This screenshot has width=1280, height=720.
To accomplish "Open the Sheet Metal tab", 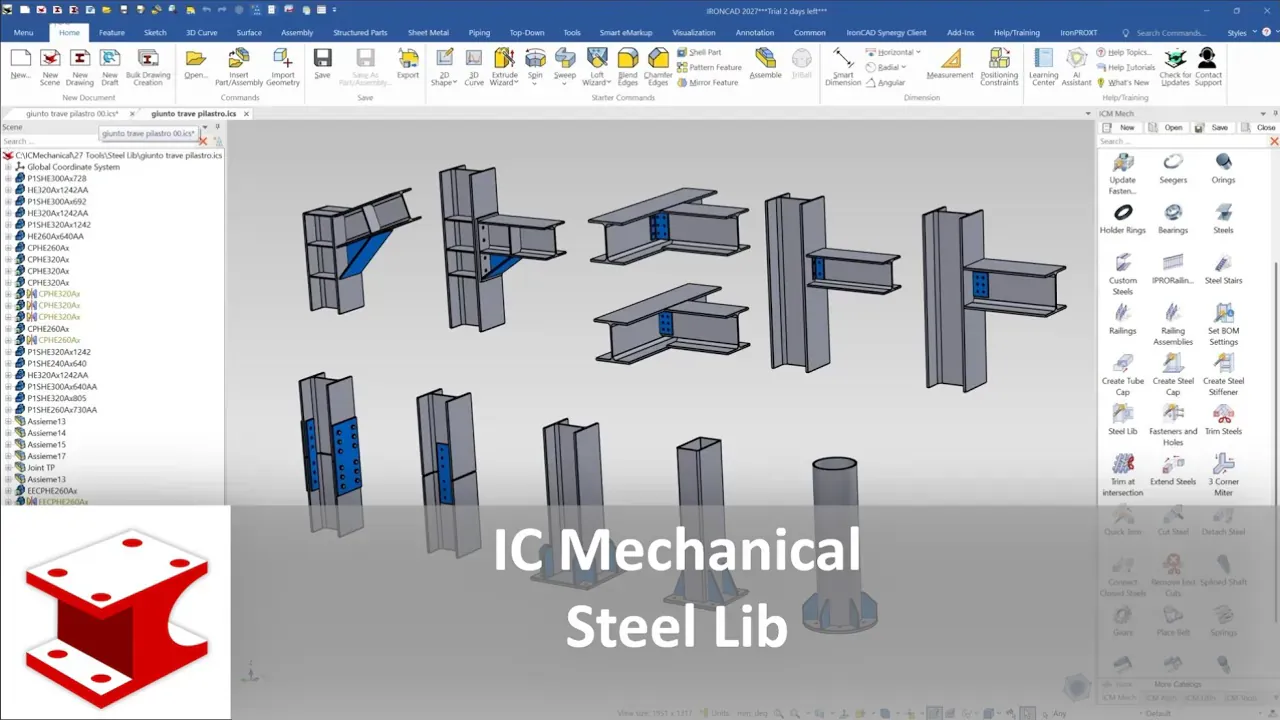I will [x=428, y=33].
